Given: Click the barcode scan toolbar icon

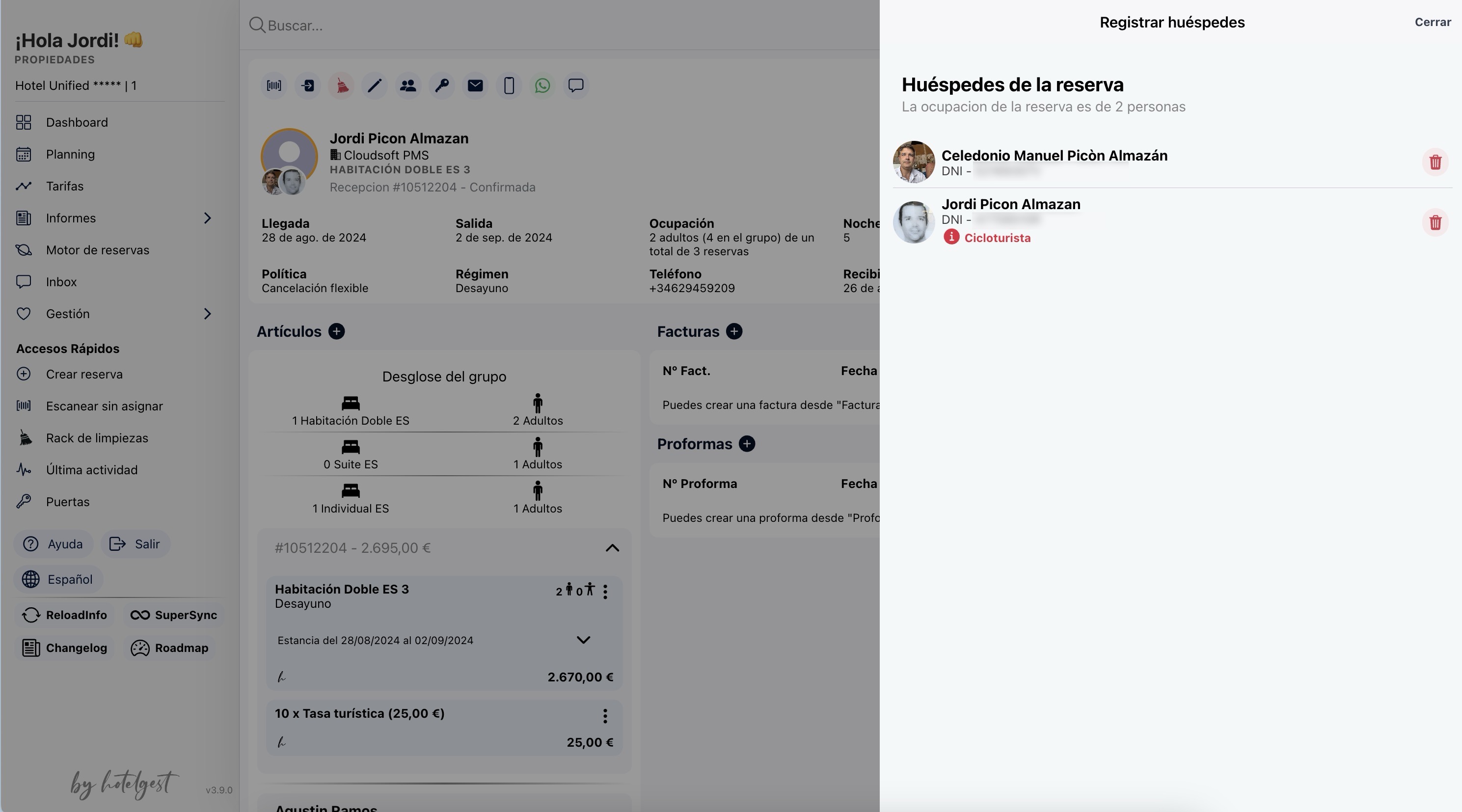Looking at the screenshot, I should coord(274,86).
